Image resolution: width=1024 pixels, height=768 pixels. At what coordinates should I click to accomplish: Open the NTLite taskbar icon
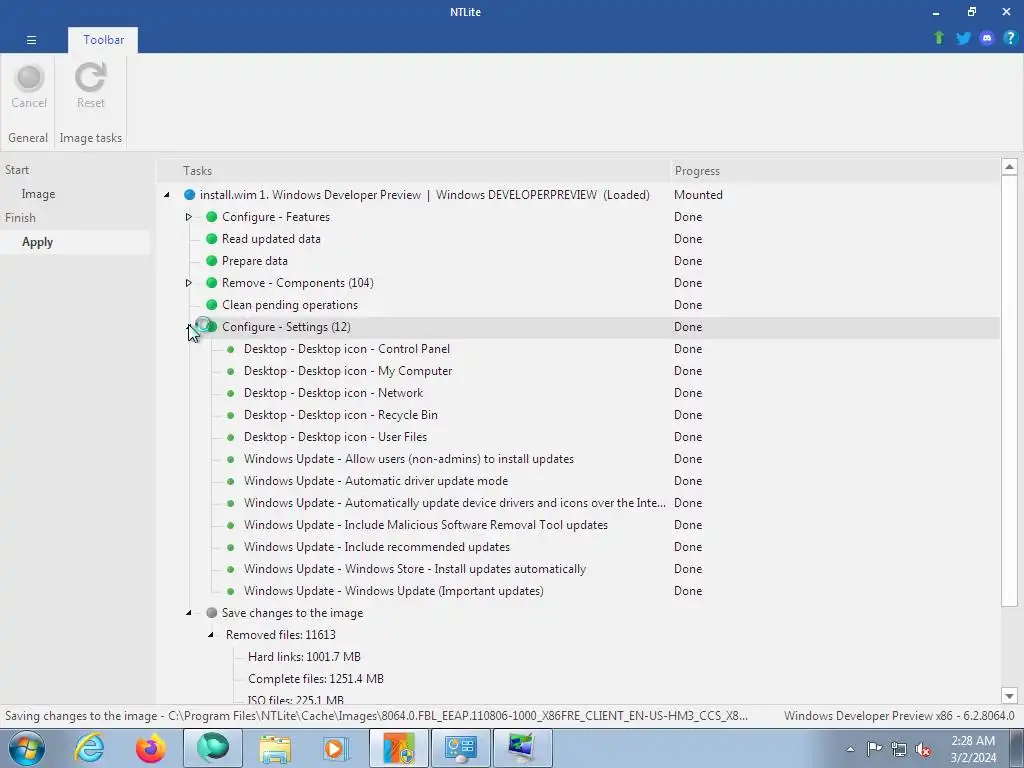click(x=213, y=748)
